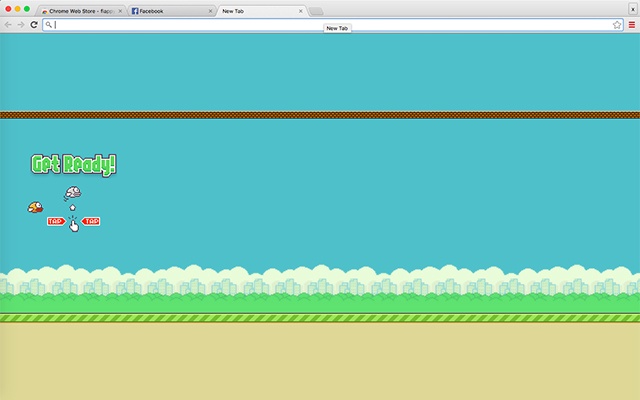
Task: Click the right red TAP arrow
Action: [91, 221]
